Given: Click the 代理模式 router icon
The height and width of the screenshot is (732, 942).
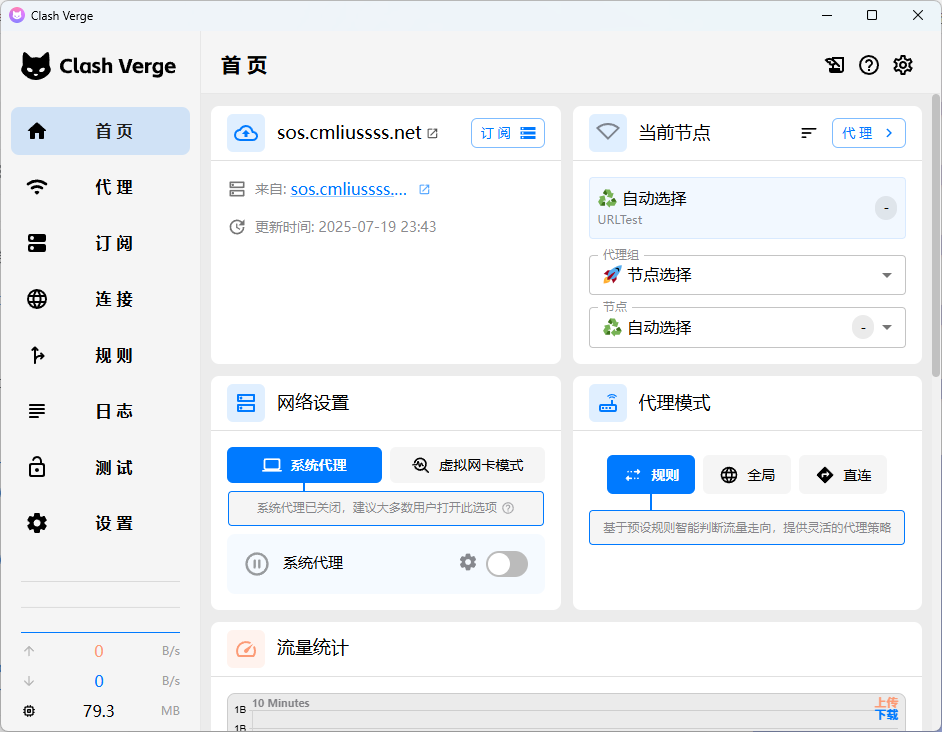Looking at the screenshot, I should [608, 403].
